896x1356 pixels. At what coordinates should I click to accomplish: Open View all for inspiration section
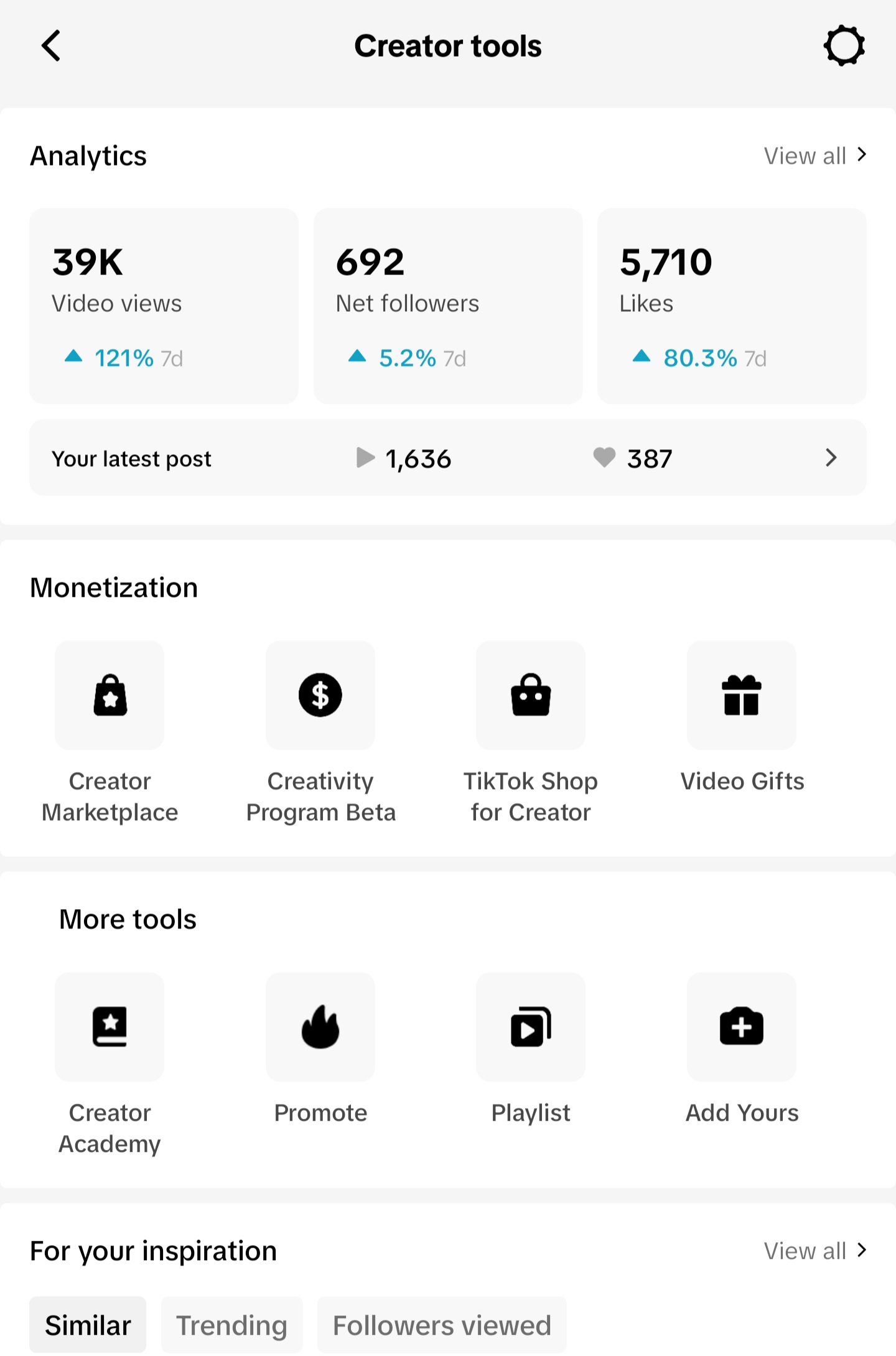point(815,1251)
